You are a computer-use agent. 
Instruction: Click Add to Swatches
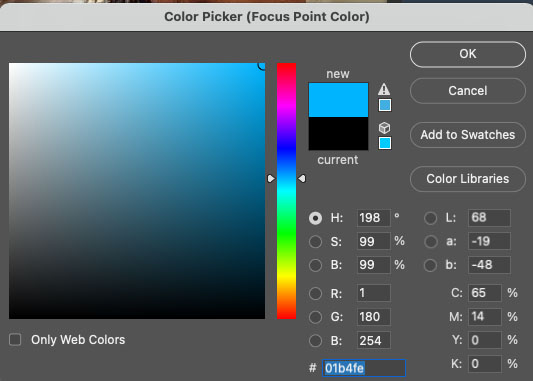pos(468,135)
